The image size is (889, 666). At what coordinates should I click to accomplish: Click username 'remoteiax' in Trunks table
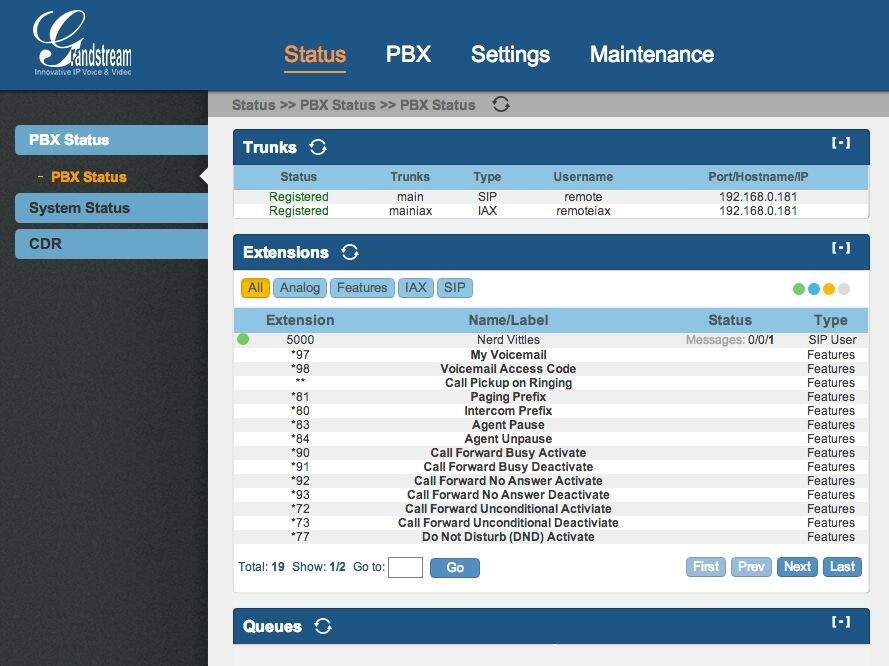point(583,211)
